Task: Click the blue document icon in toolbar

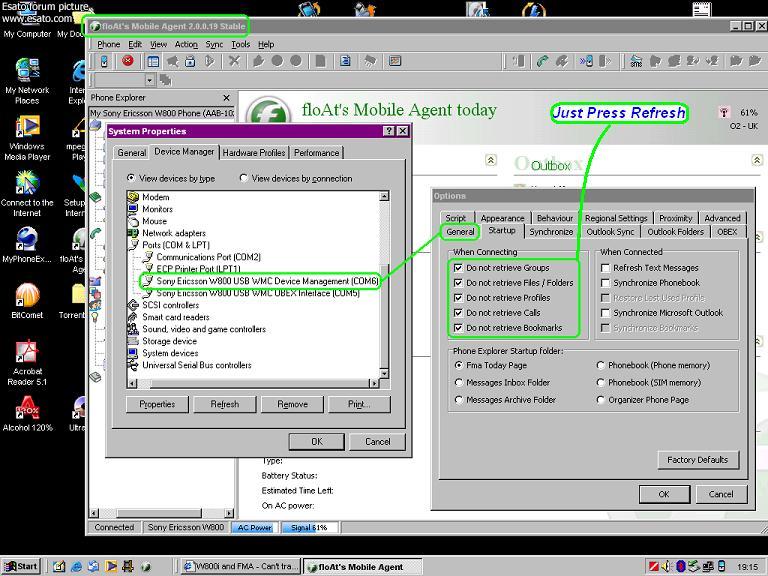Action: click(x=345, y=61)
